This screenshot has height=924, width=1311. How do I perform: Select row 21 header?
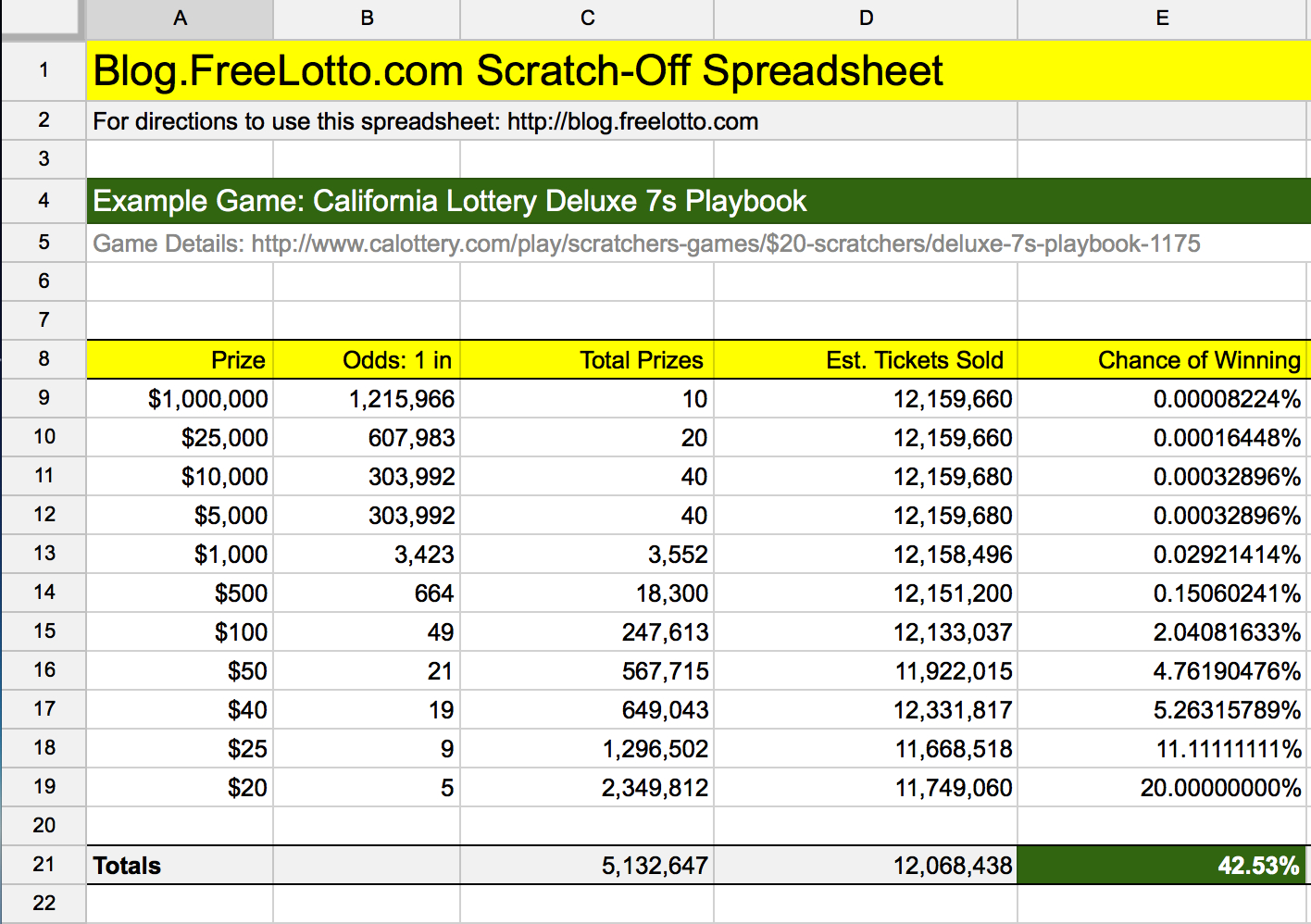(44, 865)
